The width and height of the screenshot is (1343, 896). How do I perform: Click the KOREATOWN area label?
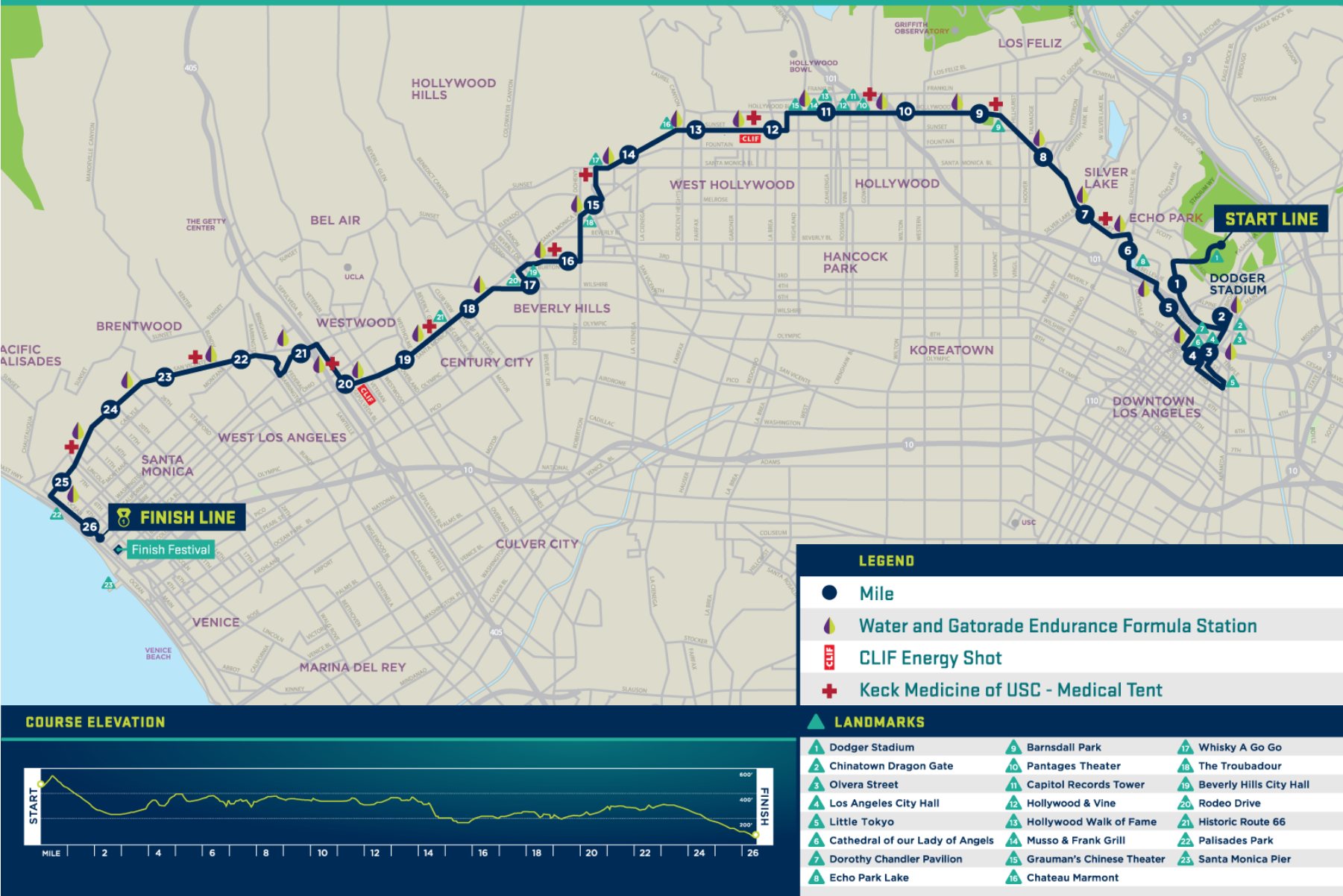point(952,350)
